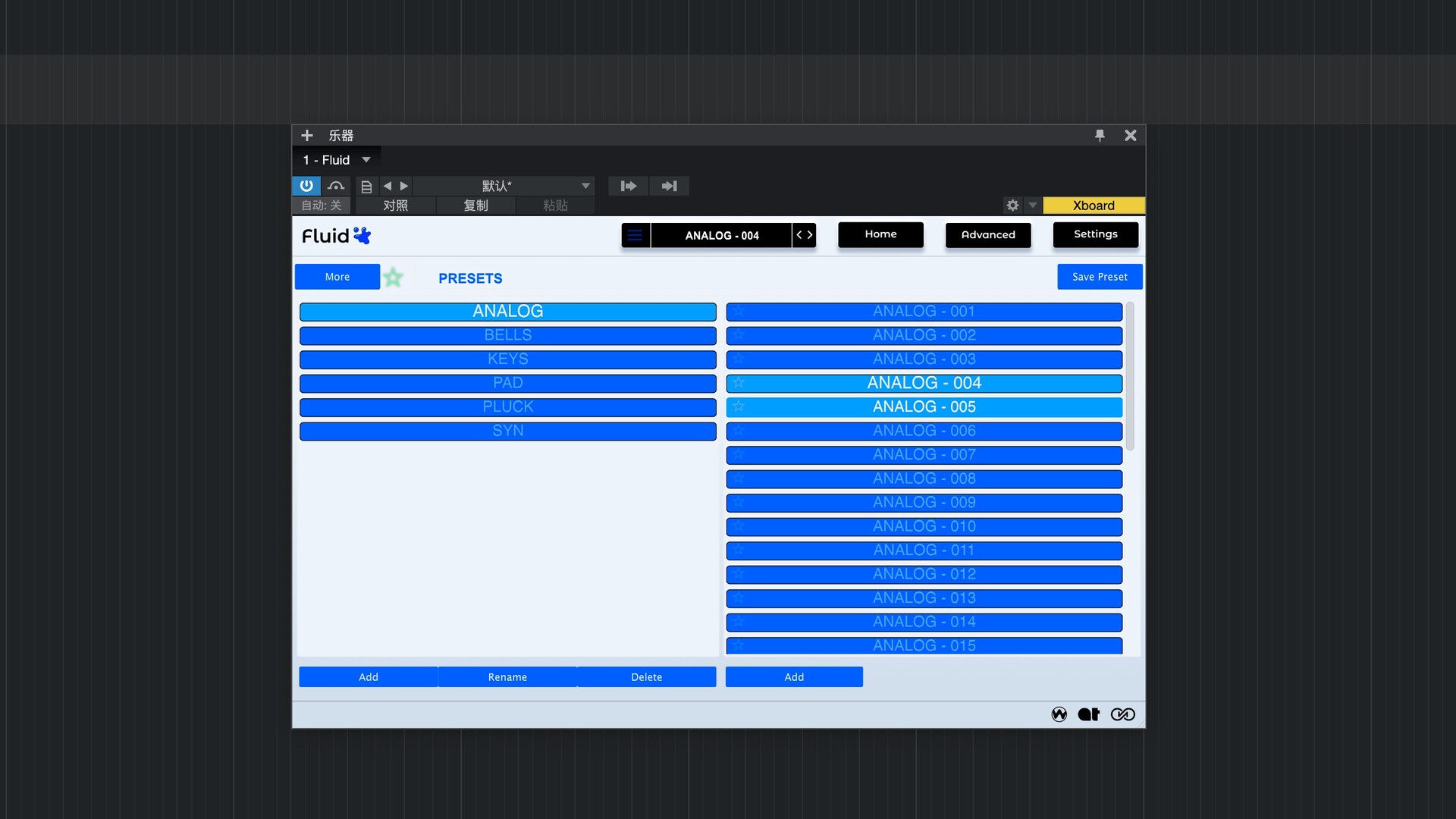Switch to the Home tab
Viewport: 1456px width, 819px height.
pyautogui.click(x=880, y=234)
